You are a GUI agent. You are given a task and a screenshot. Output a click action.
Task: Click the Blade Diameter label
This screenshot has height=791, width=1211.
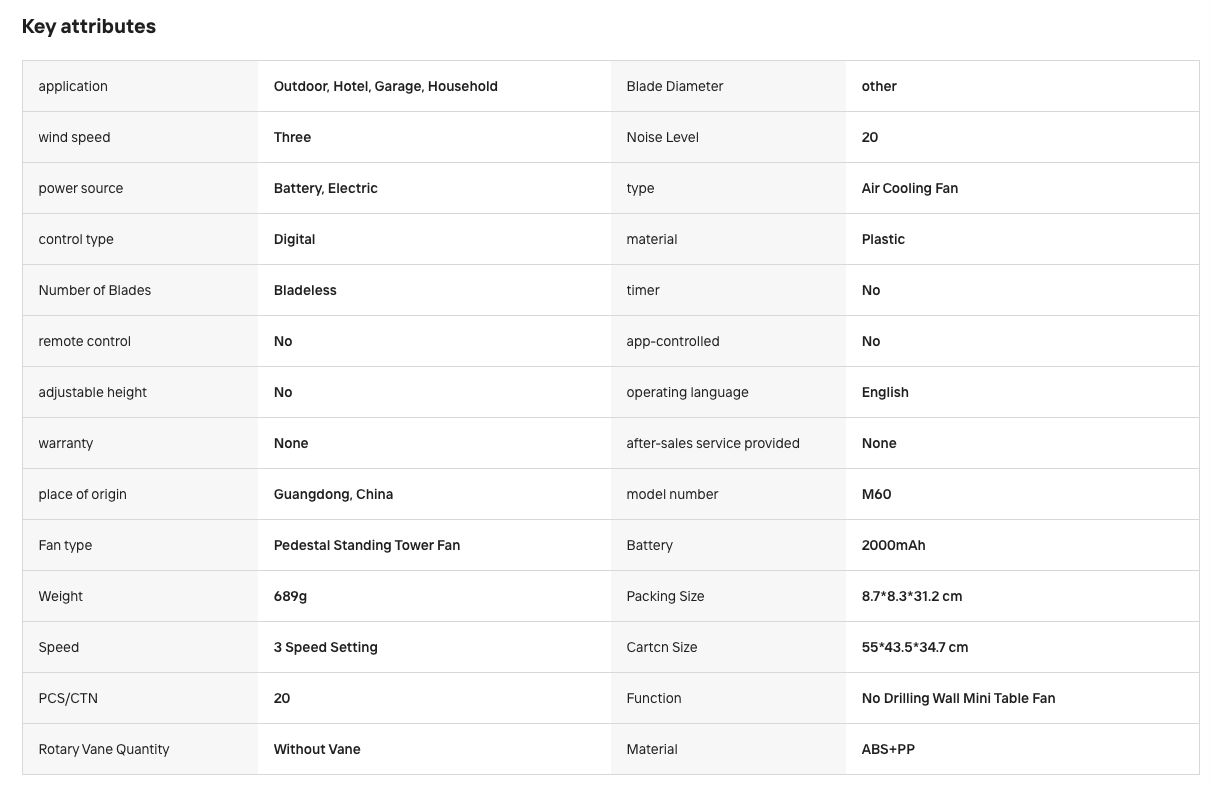pos(675,86)
